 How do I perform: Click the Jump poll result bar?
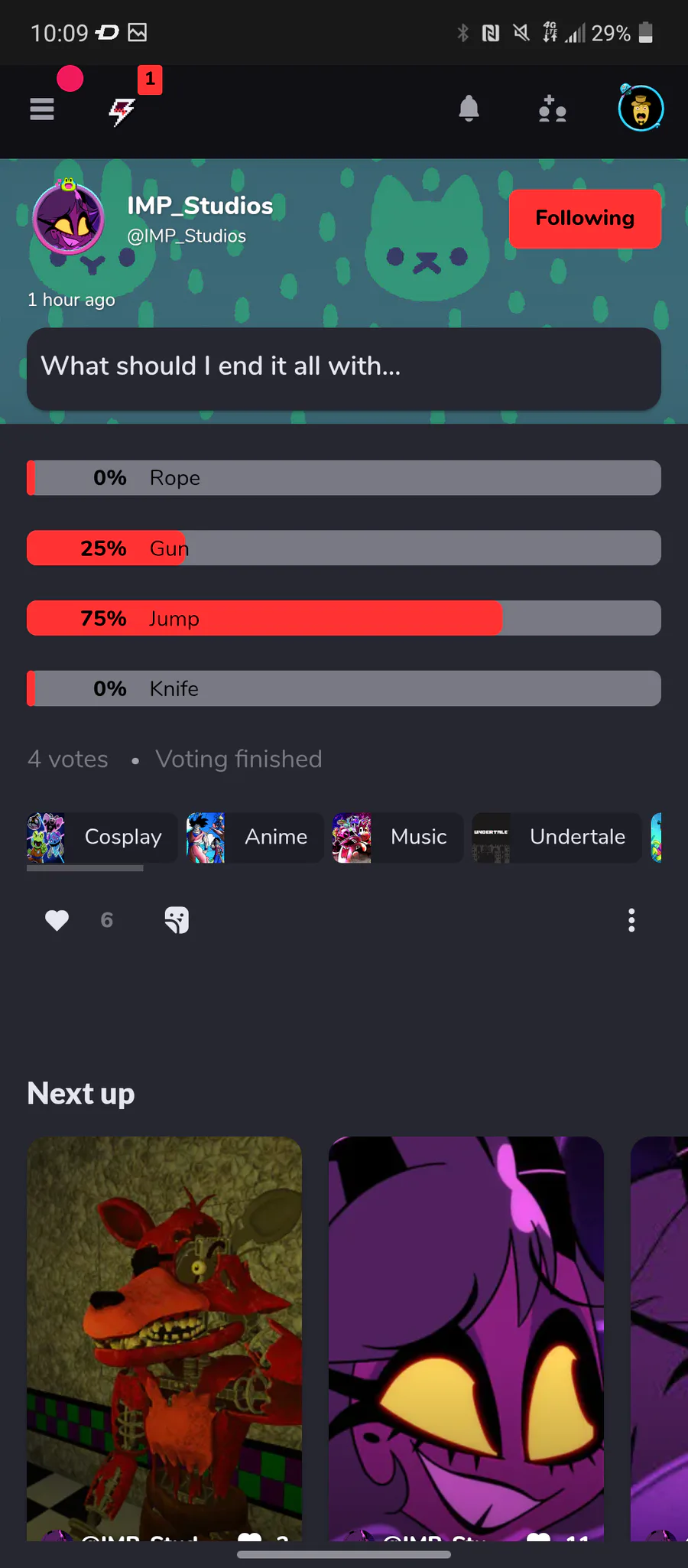click(x=344, y=618)
